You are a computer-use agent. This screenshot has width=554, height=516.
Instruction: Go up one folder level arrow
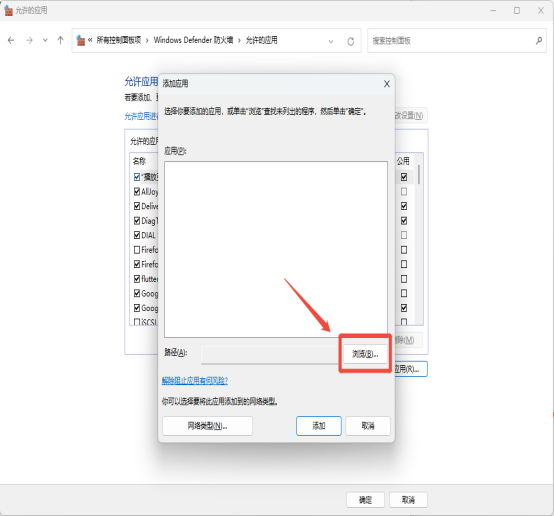(x=60, y=40)
